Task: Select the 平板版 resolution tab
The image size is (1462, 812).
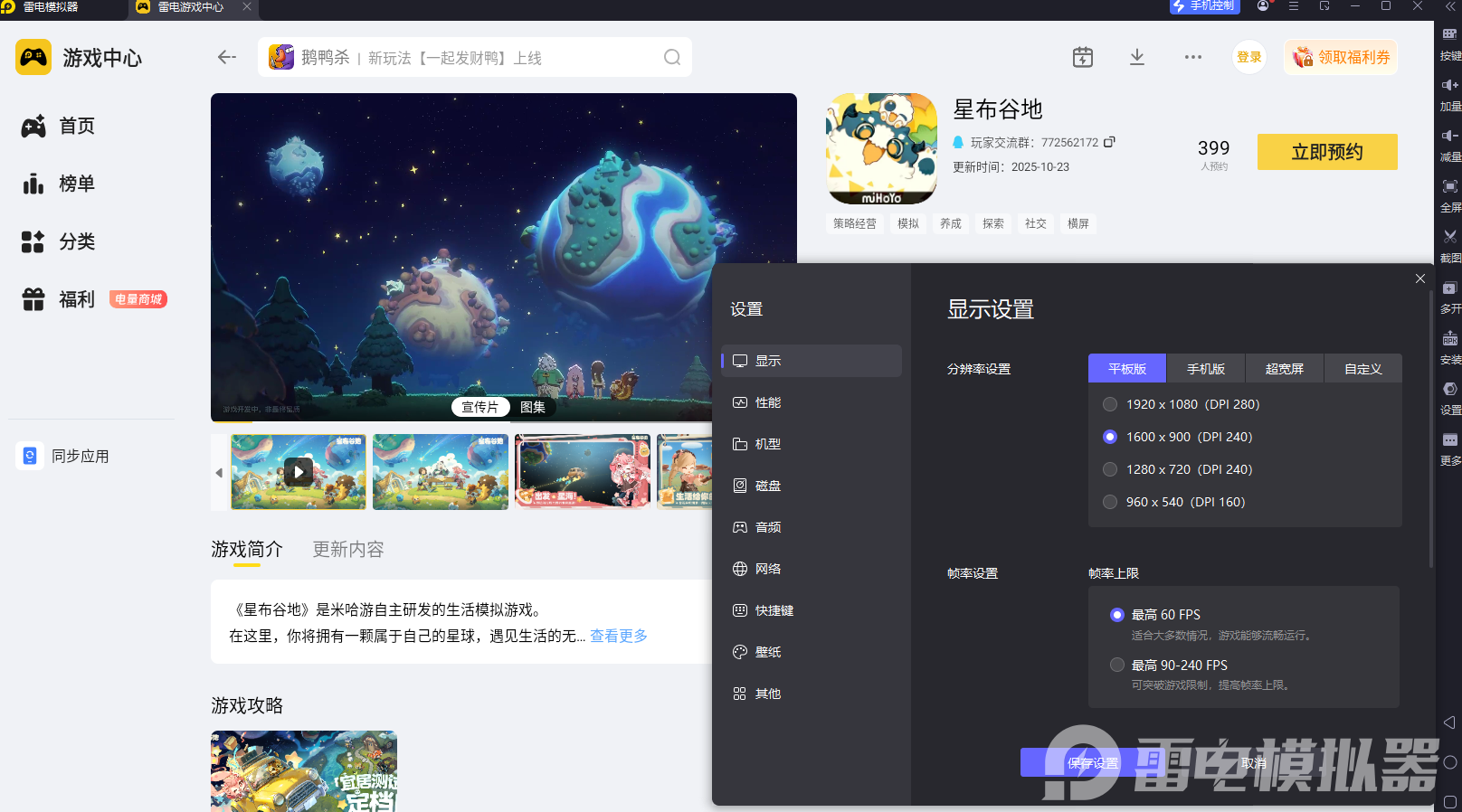Action: coord(1127,369)
